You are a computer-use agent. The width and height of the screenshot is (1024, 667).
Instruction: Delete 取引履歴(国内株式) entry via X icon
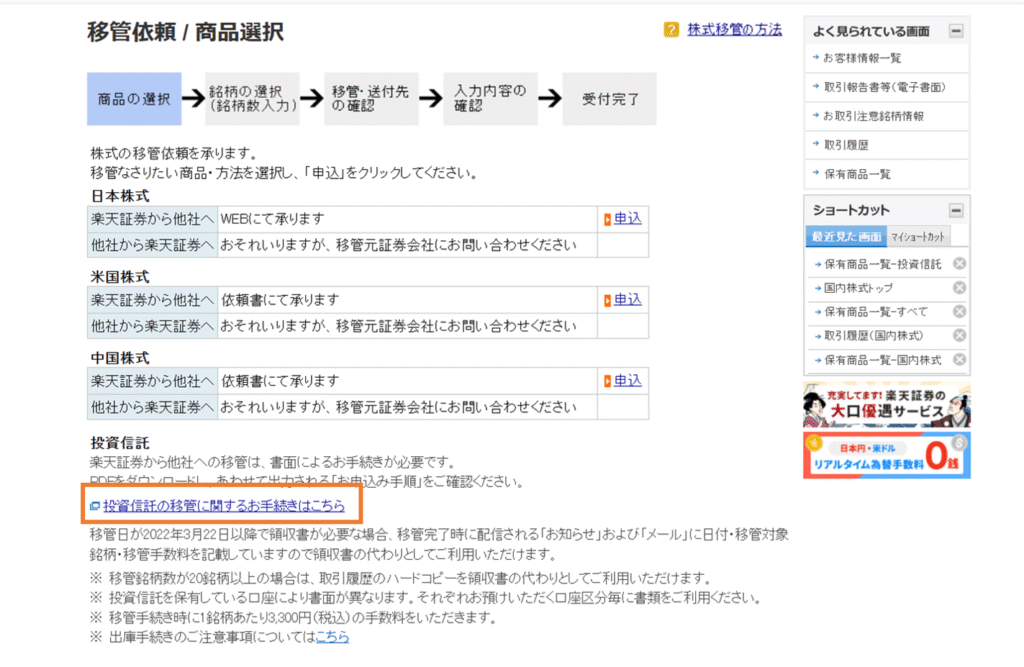959,336
